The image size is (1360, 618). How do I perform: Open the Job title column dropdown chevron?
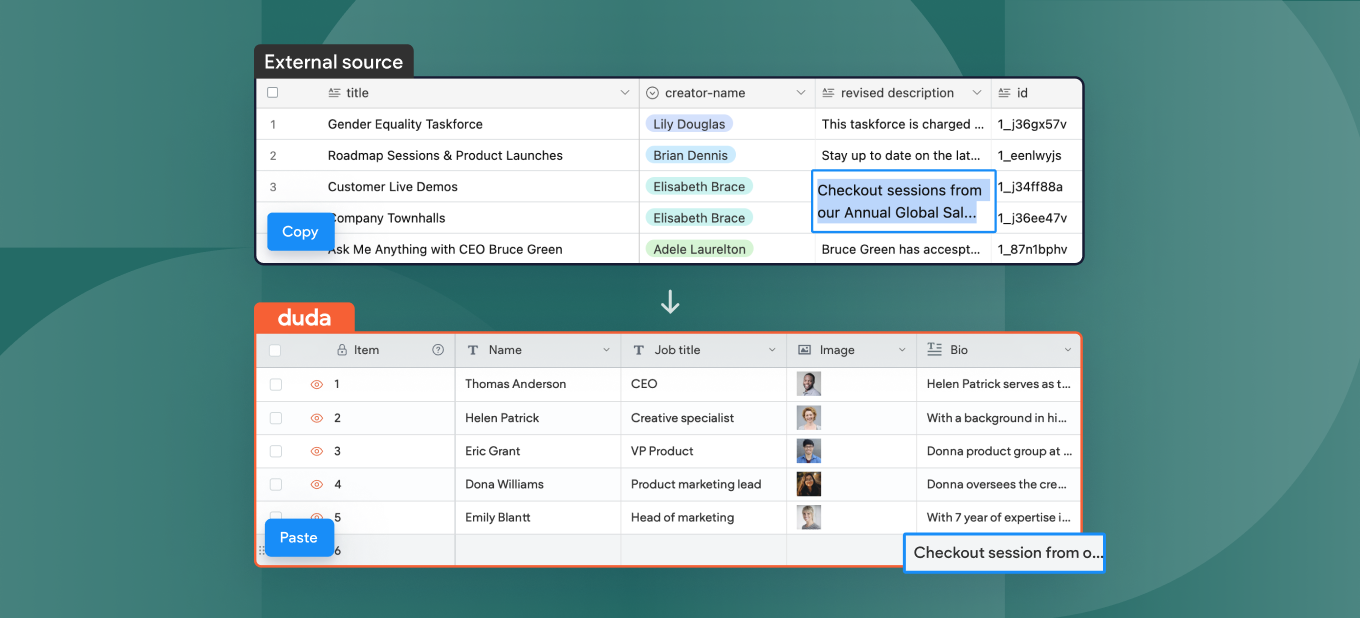(772, 350)
